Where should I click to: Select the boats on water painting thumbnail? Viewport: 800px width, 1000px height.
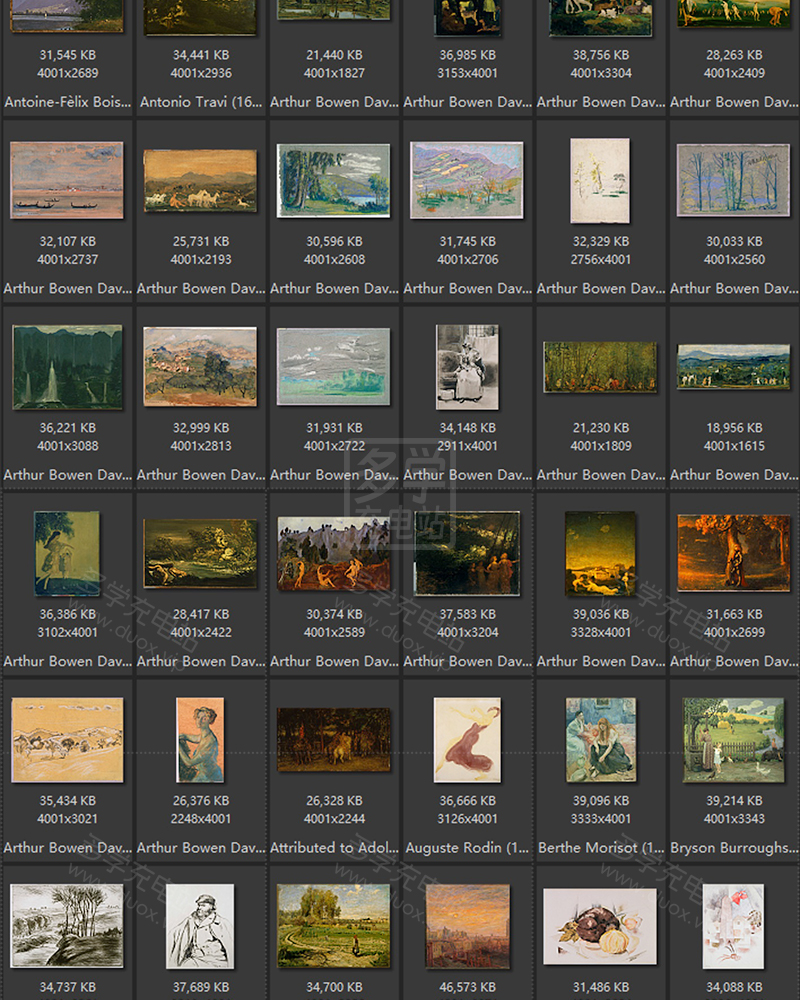click(x=67, y=180)
